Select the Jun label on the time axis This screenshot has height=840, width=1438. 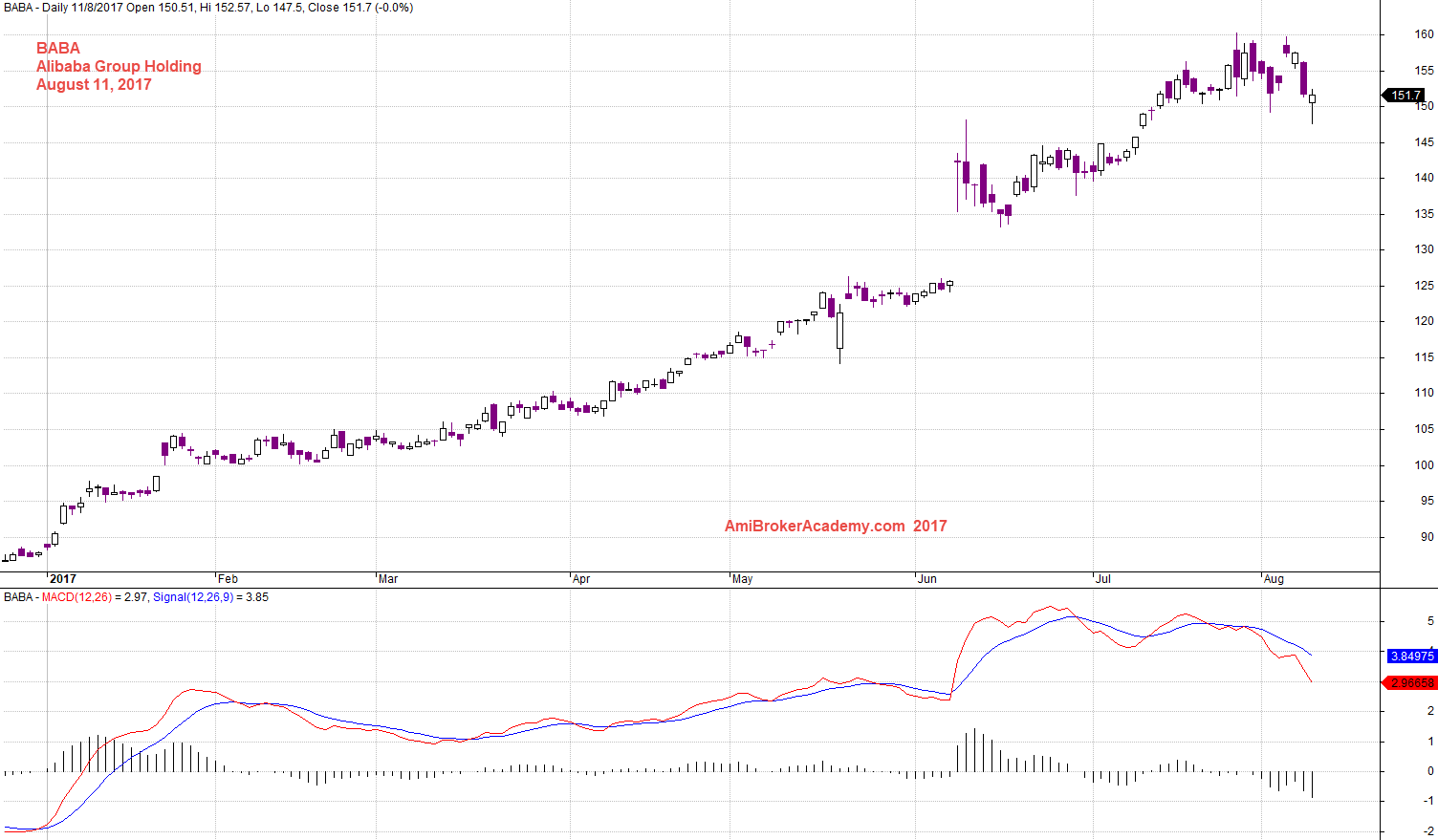coord(927,579)
